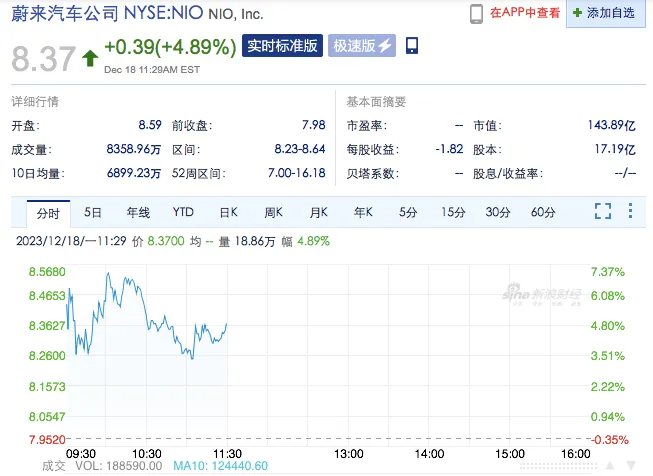Switch to 实时标准版 real-time standard mode
Image resolution: width=653 pixels, height=476 pixels.
282,46
